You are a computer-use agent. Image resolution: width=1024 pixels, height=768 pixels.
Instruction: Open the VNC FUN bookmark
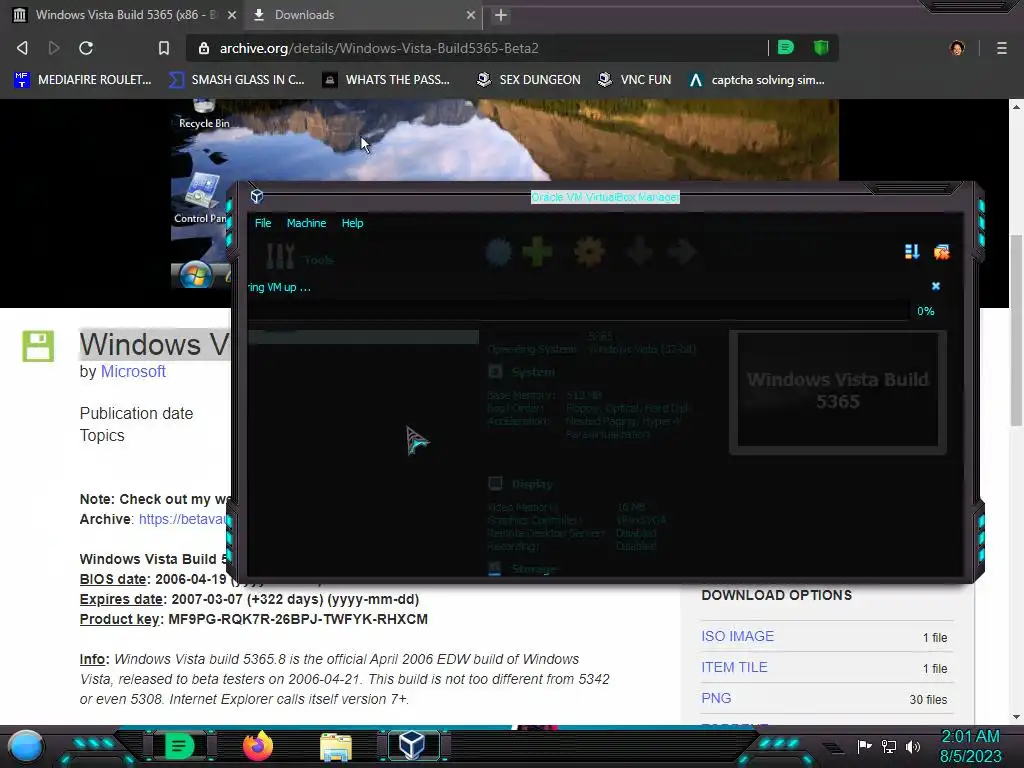635,80
